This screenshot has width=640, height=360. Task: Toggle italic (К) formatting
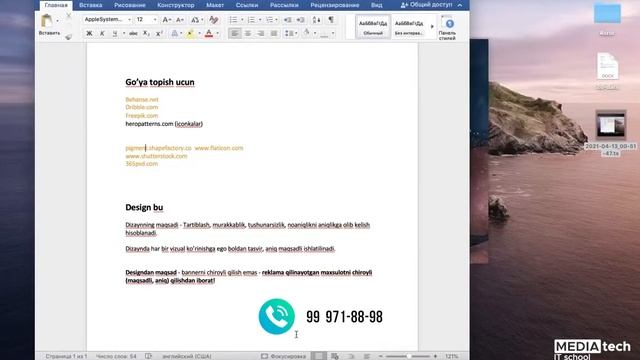click(x=102, y=33)
